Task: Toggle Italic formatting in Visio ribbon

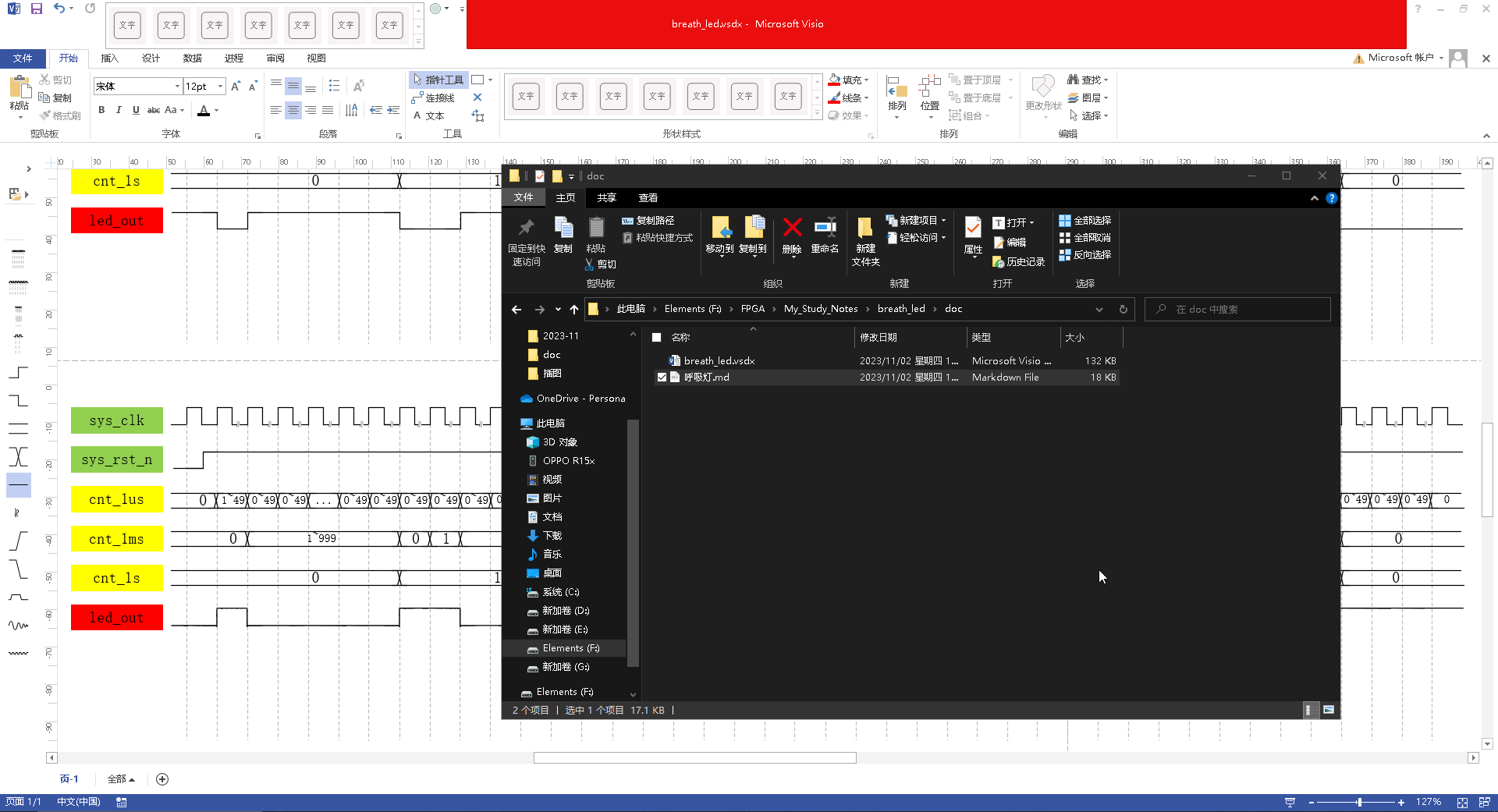Action: point(119,110)
